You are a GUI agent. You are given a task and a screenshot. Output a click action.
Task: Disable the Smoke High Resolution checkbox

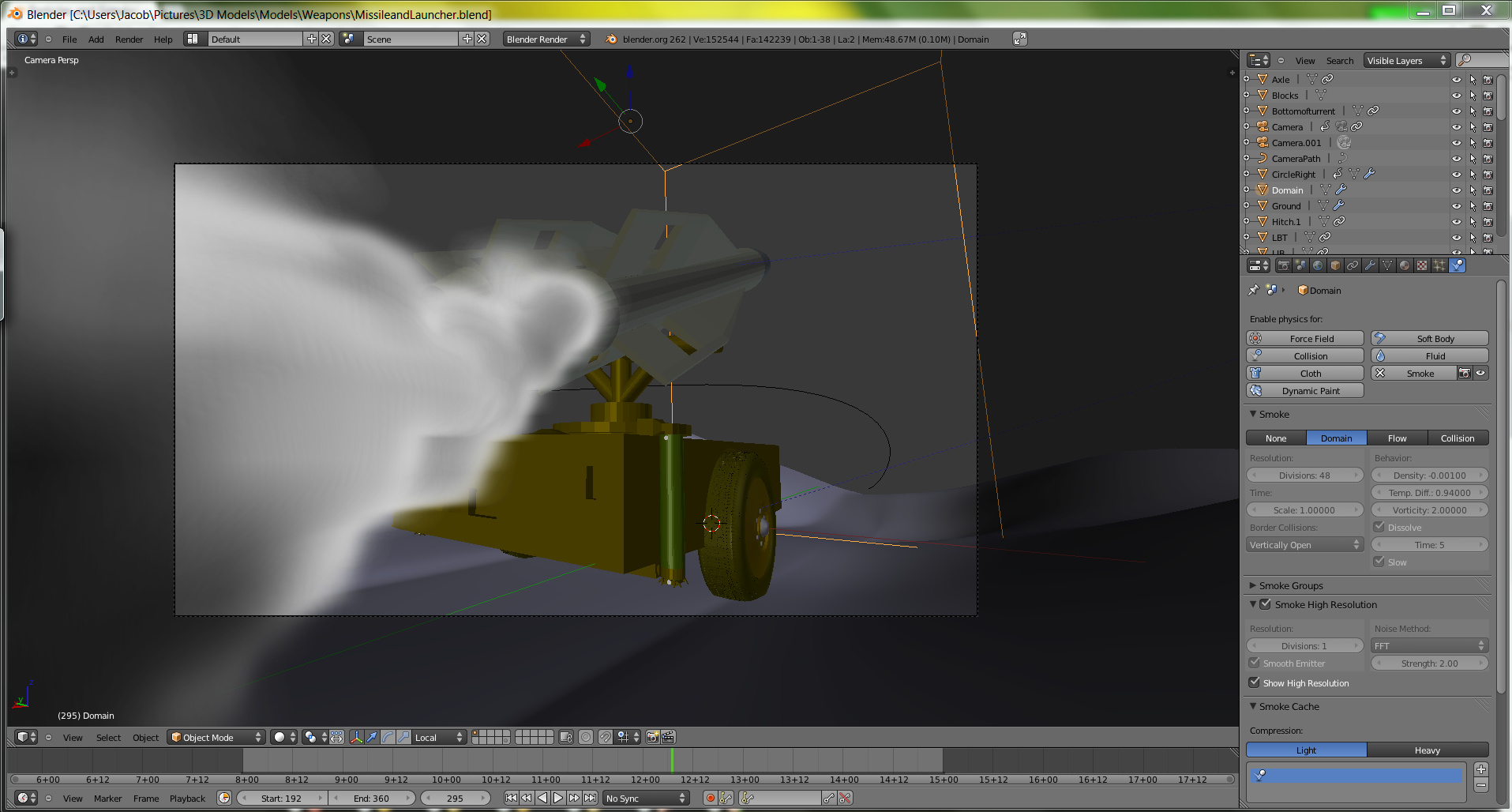pyautogui.click(x=1265, y=604)
